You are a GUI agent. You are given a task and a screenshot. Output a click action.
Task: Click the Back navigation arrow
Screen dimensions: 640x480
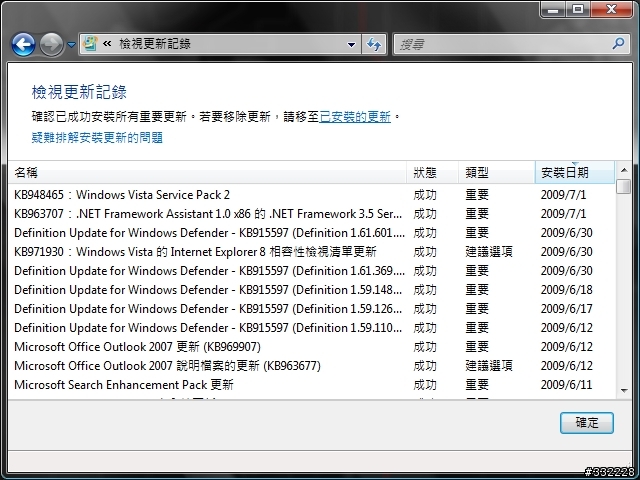[23, 44]
